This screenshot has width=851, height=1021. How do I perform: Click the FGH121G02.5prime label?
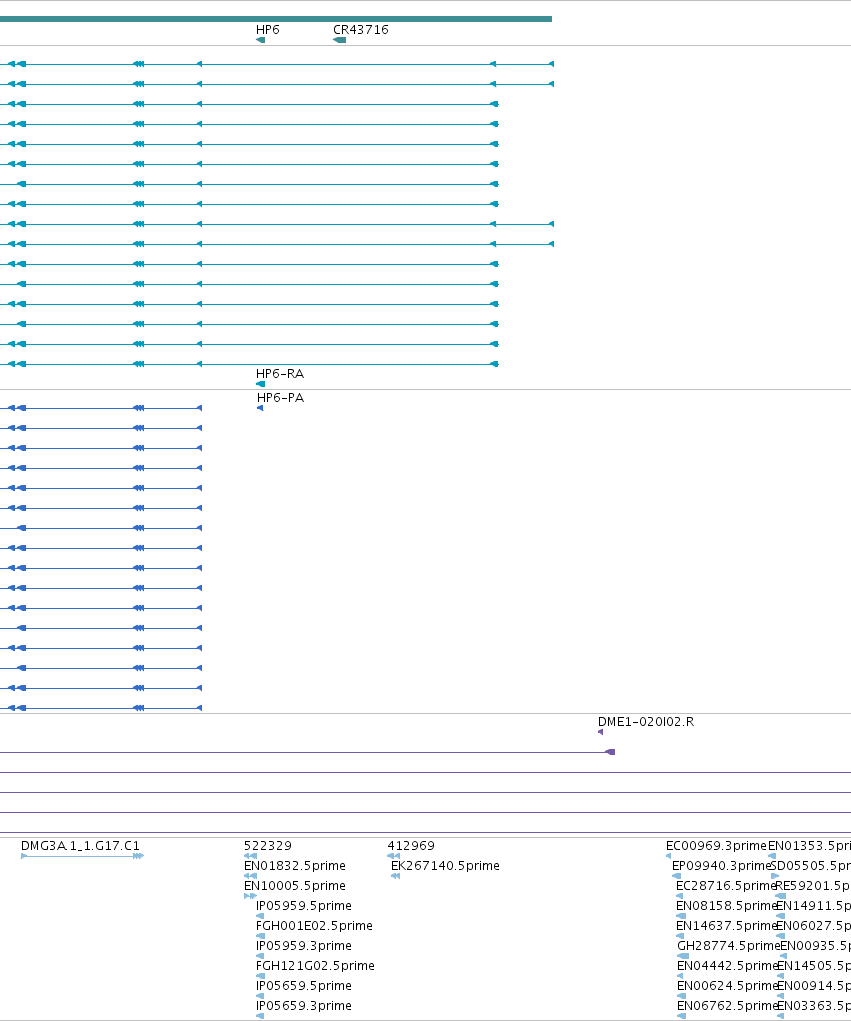click(315, 966)
